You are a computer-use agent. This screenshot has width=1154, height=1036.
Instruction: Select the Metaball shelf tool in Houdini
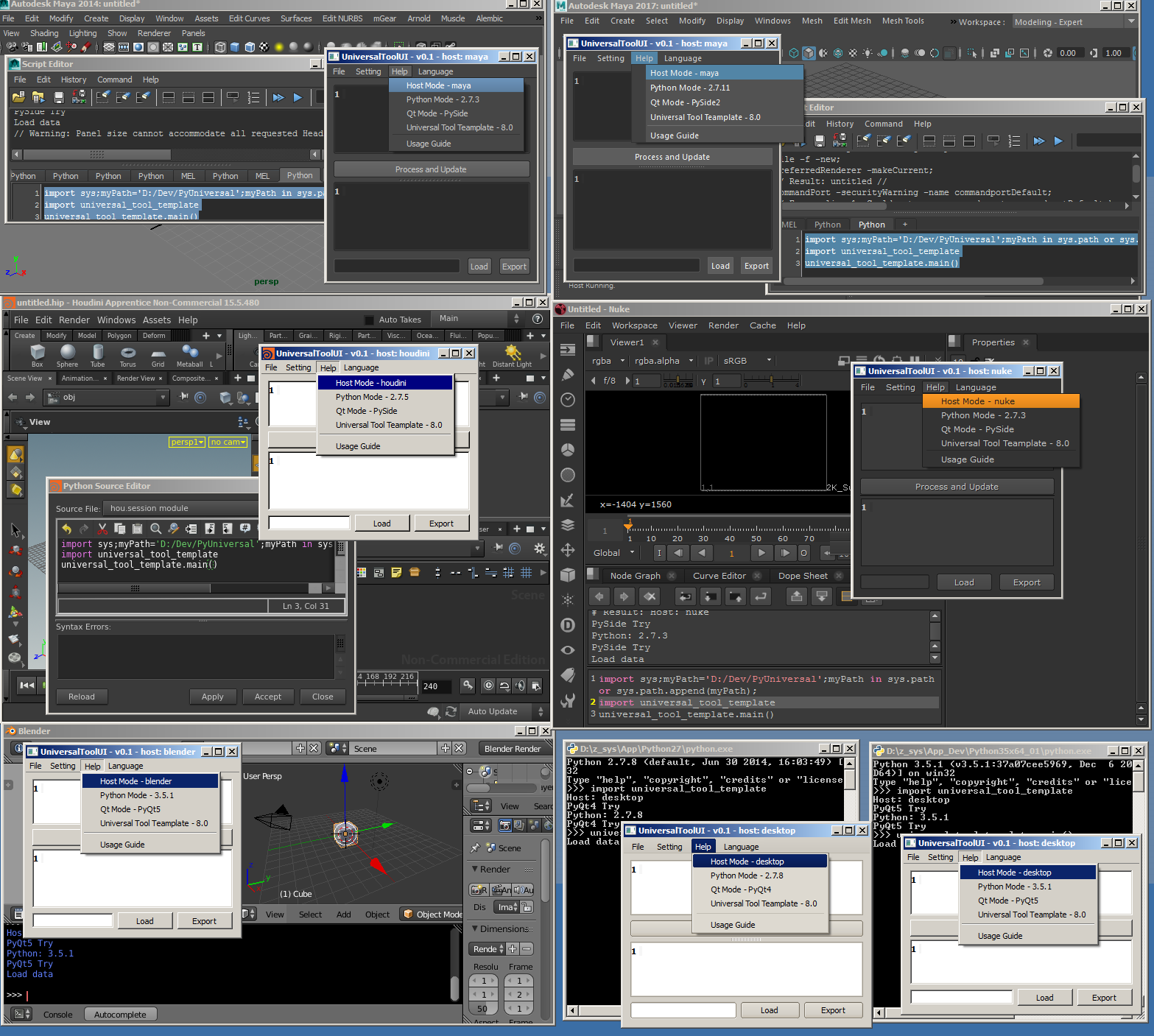click(x=189, y=355)
